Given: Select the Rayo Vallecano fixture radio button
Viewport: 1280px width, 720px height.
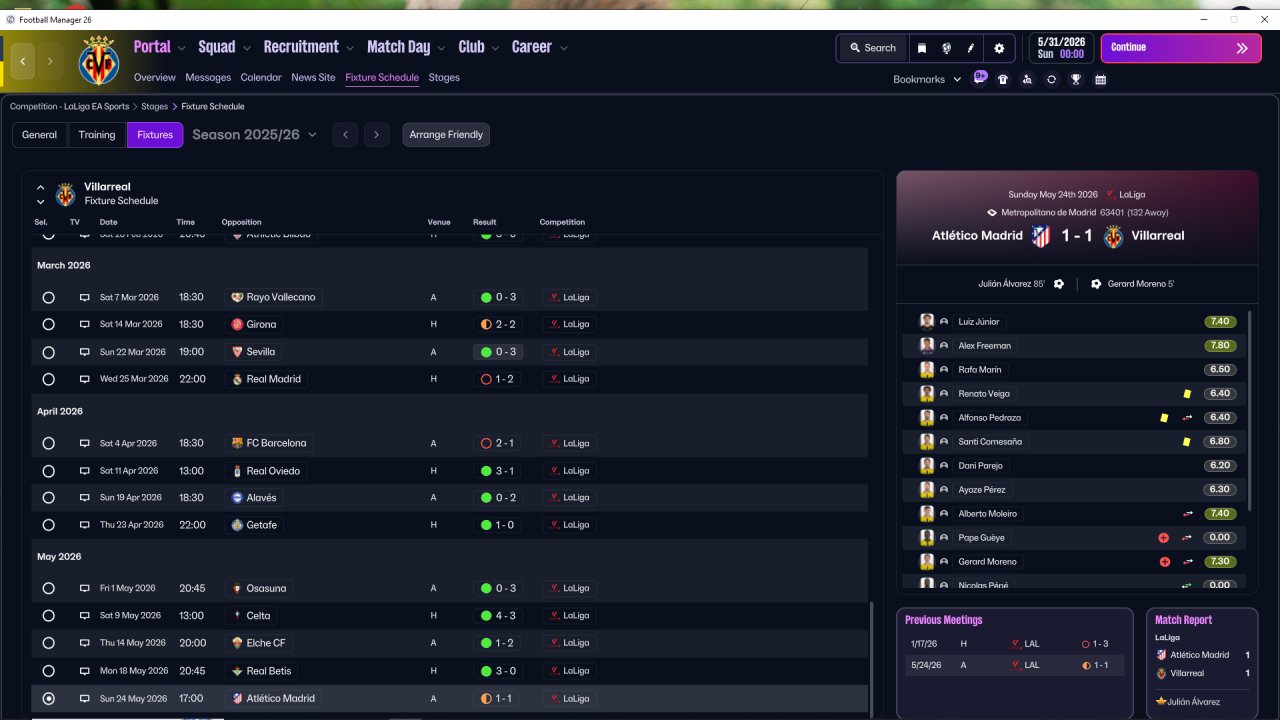Looking at the screenshot, I should (48, 297).
